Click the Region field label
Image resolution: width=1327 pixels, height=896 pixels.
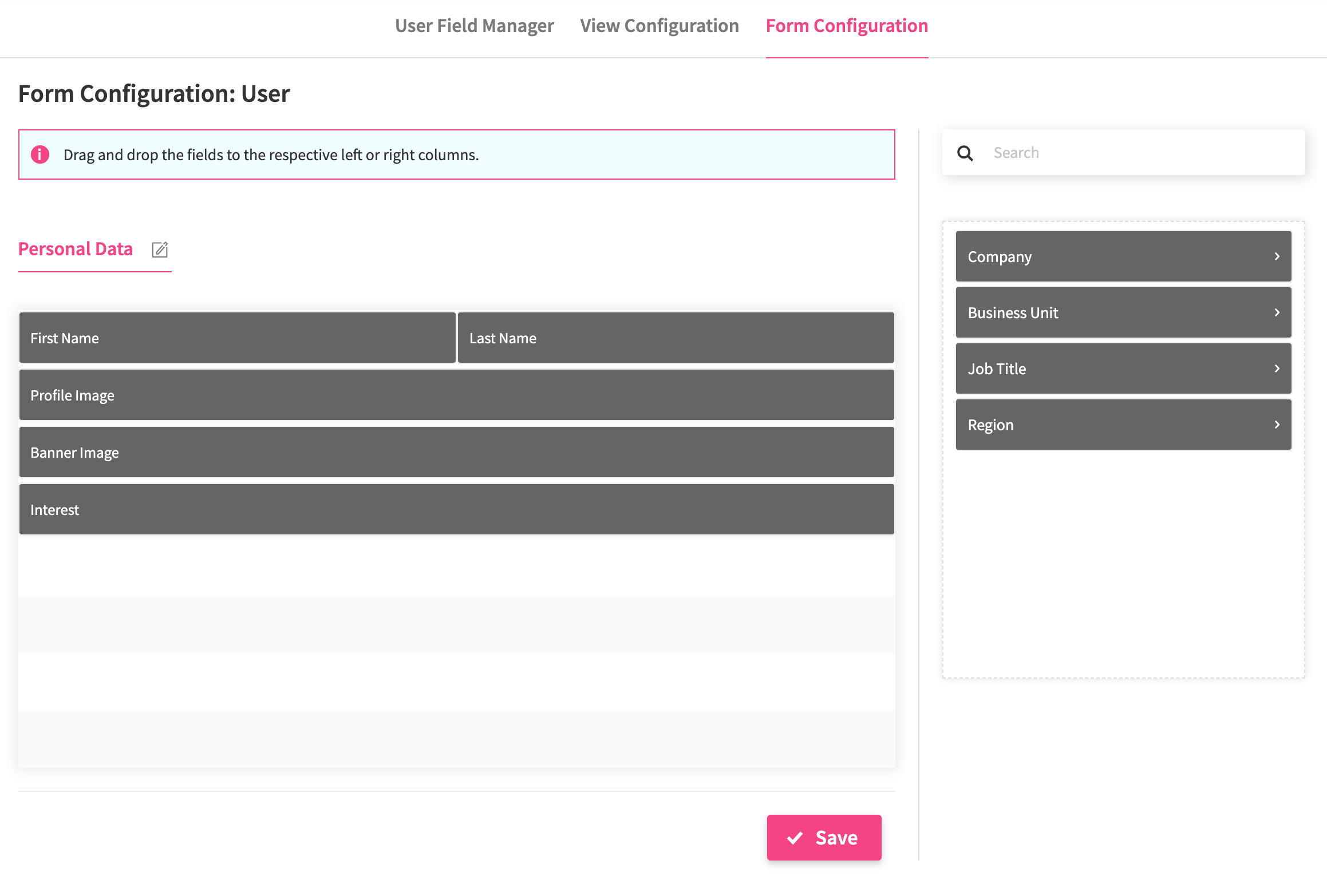tap(990, 425)
